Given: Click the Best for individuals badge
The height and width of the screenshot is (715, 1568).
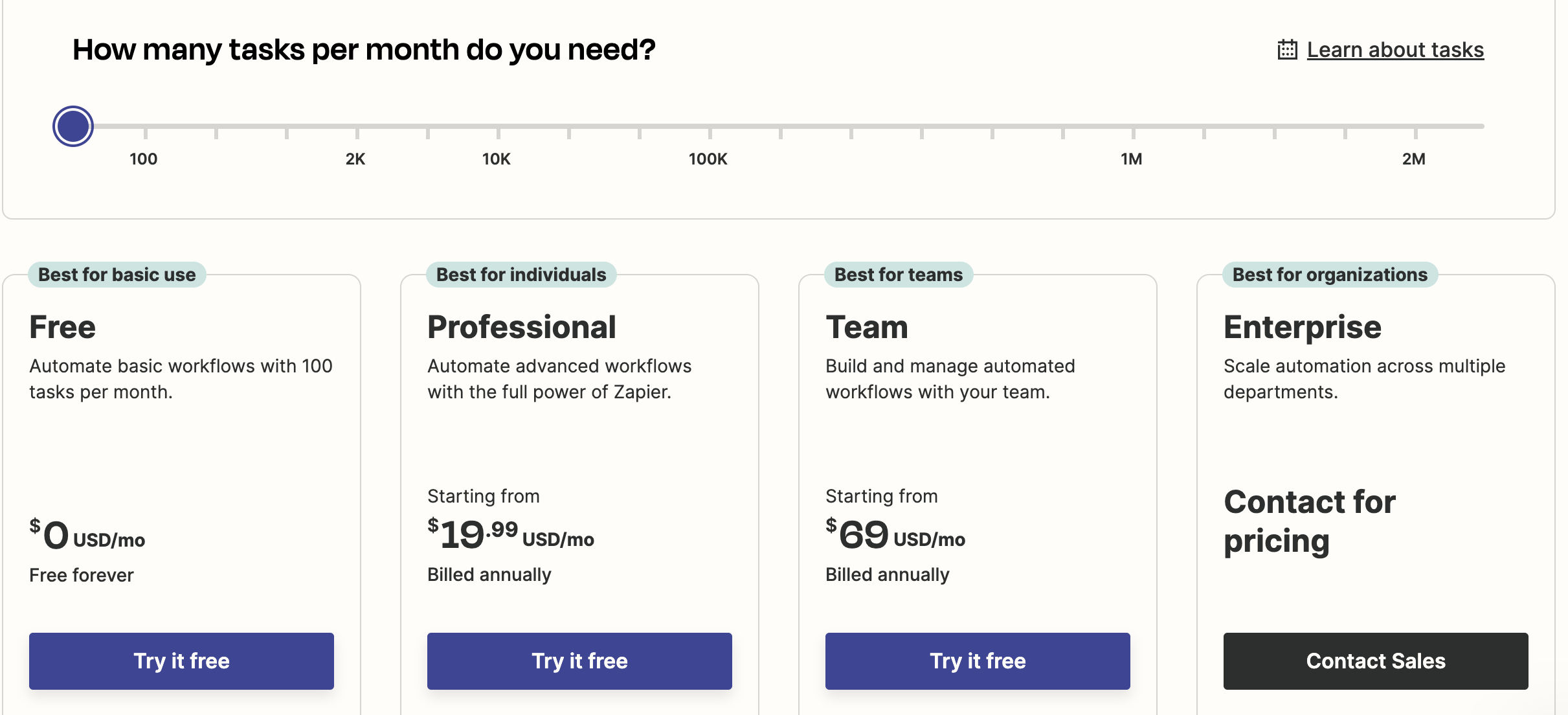Looking at the screenshot, I should tap(521, 275).
